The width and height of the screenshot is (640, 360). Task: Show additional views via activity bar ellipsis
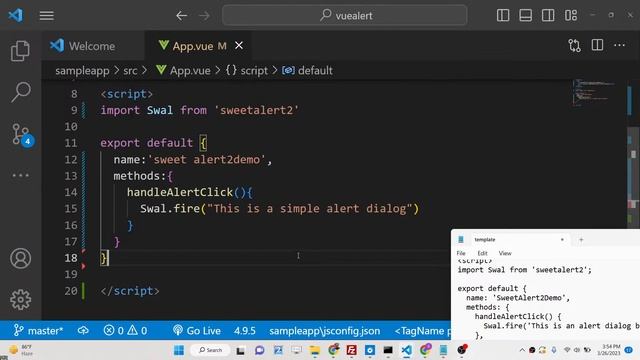tap(20, 176)
